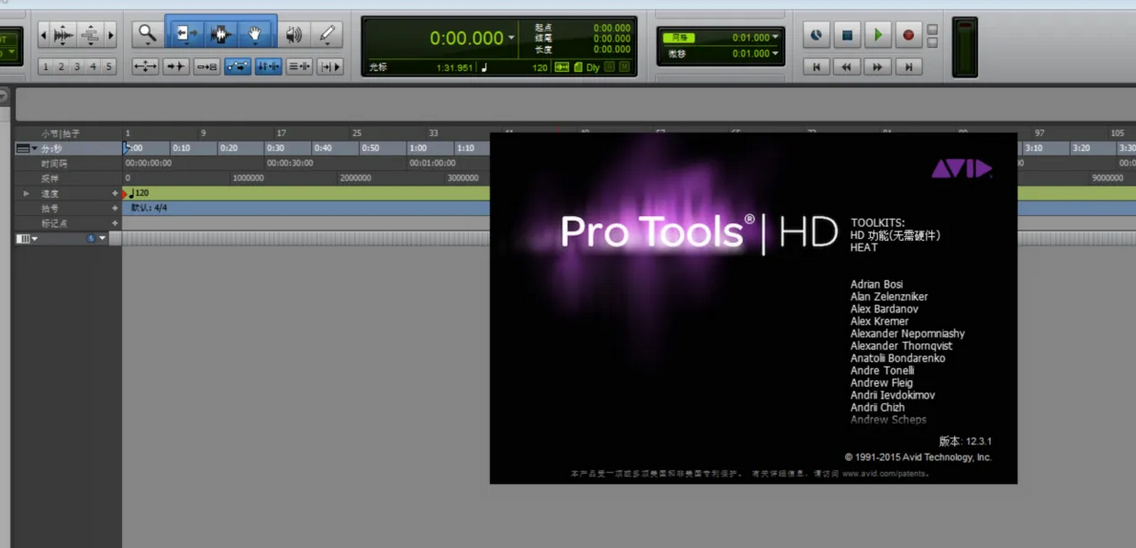The height and width of the screenshot is (548, 1136).
Task: Click the selection start time field
Action: tap(611, 28)
